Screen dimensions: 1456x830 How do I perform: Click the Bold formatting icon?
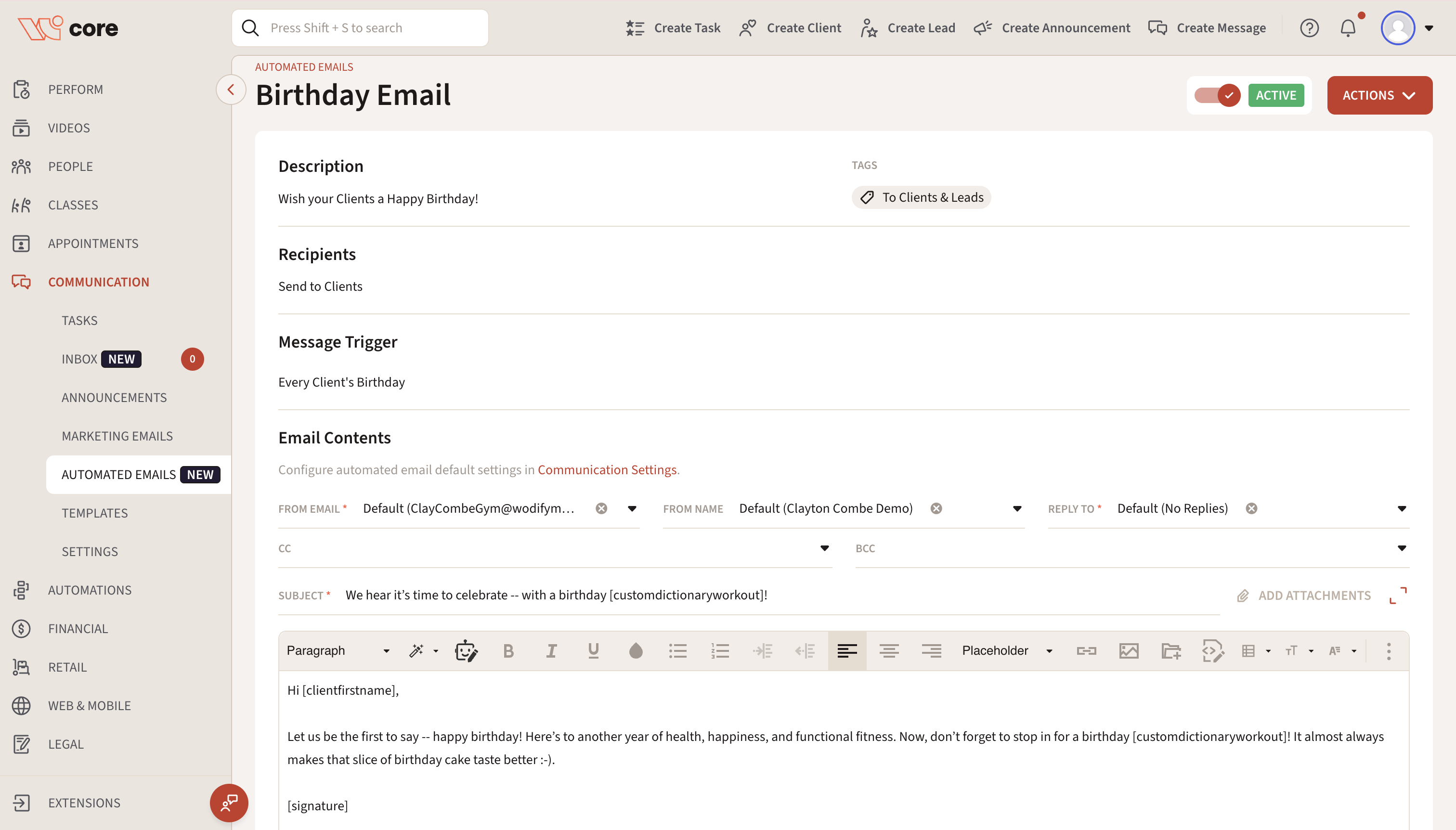click(x=508, y=650)
